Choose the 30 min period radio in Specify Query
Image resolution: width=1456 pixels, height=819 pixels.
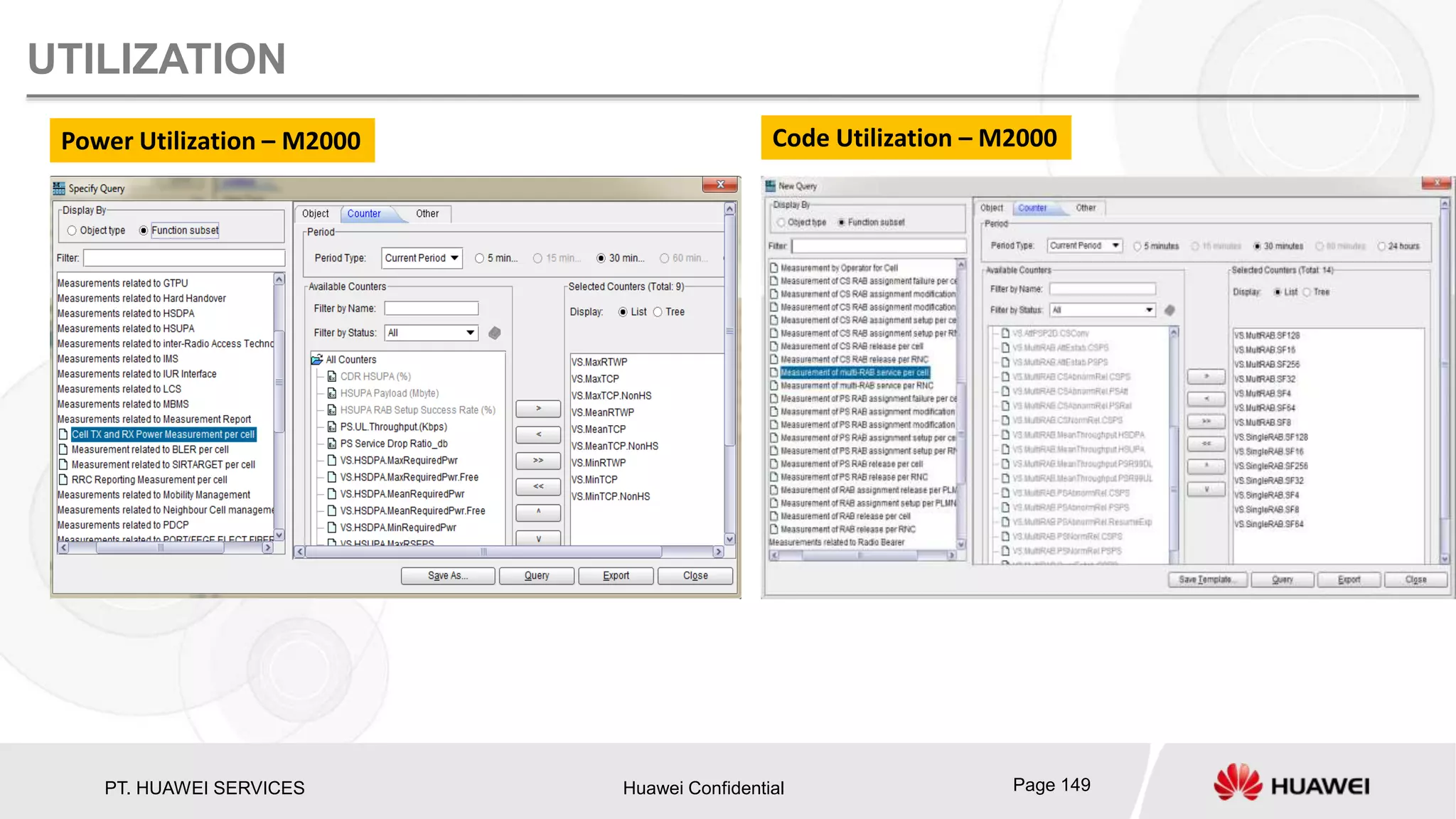coord(601,259)
